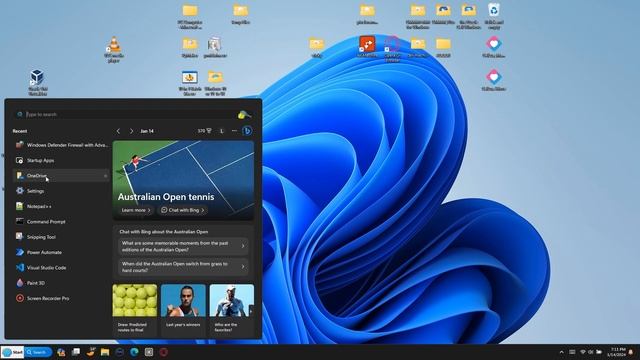The height and width of the screenshot is (360, 640).
Task: Open the Who are the favorites card
Action: 231,310
